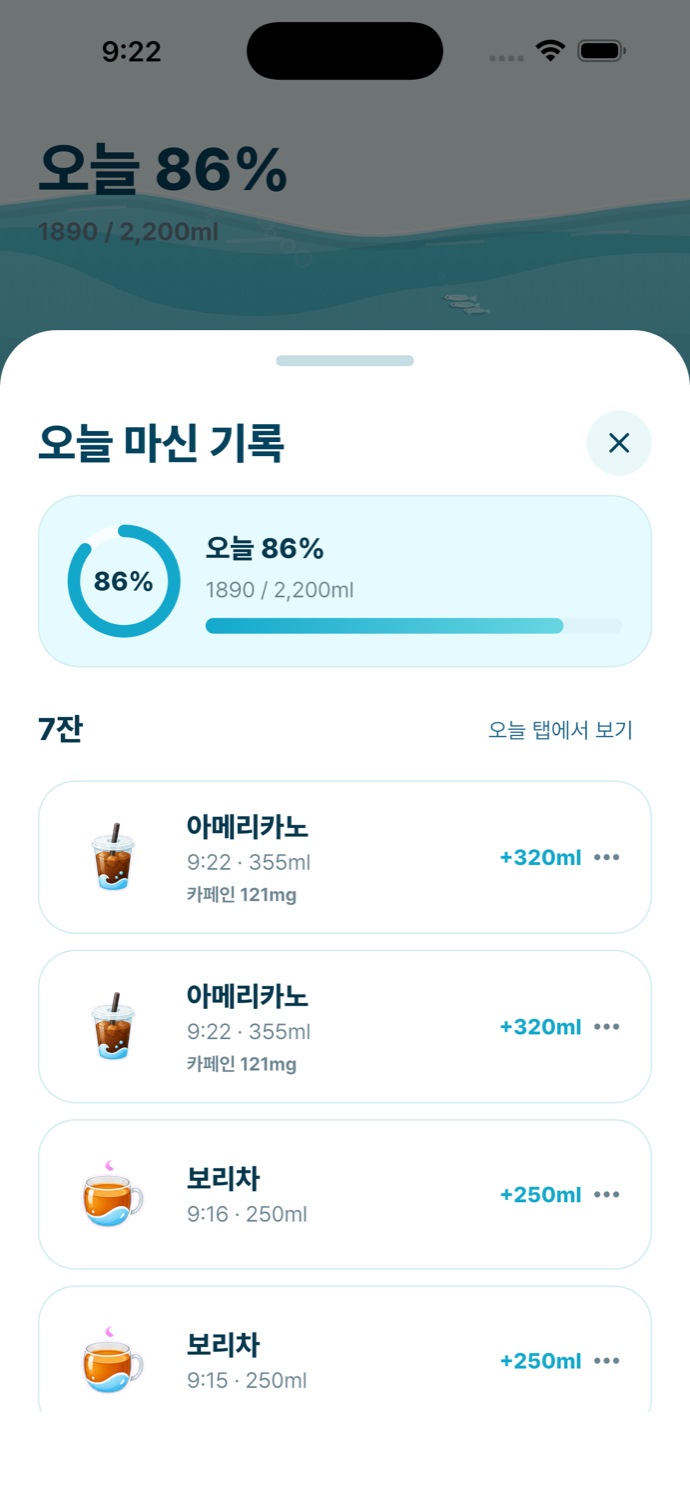
Task: Tap +250ml on the 9:15 보리차 entry
Action: coord(540,1361)
